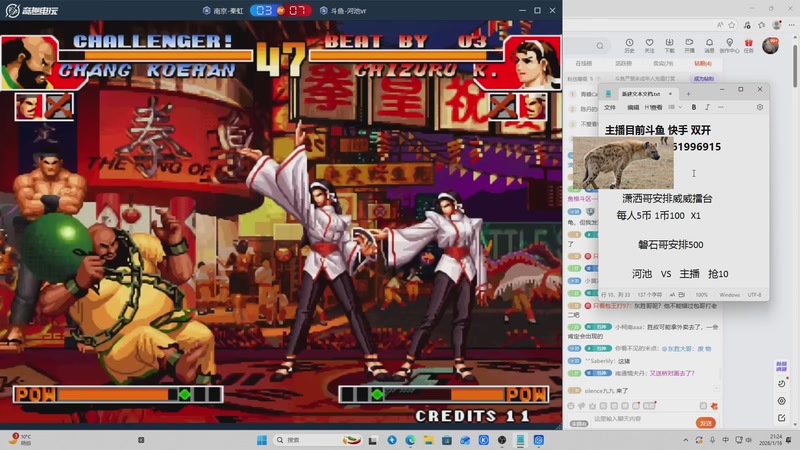Open the 100% zoom level in Notepad status bar
Screen dimensions: 800x450
[702, 295]
